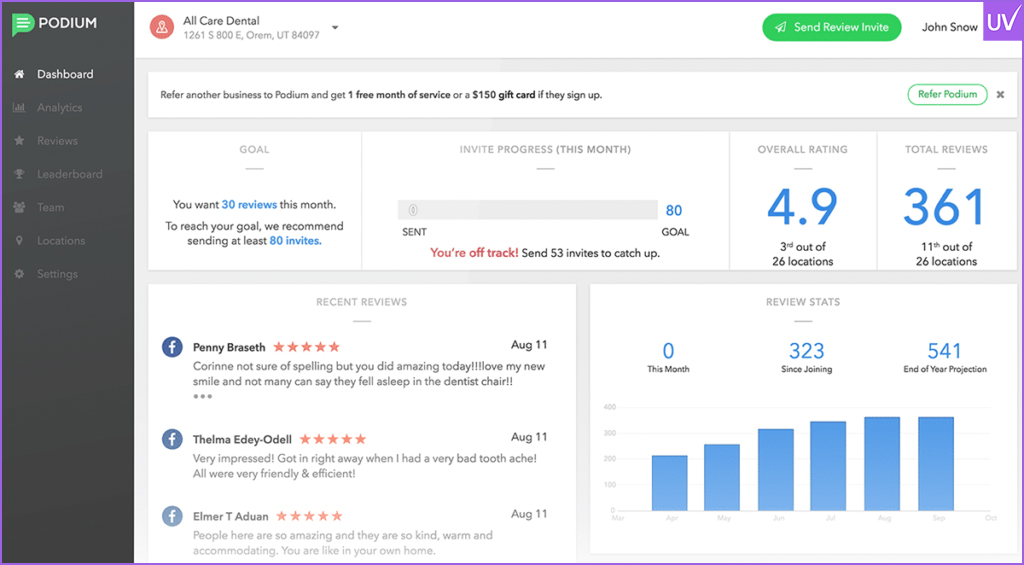Click the 30 reviews goal link
The image size is (1024, 565).
(249, 204)
